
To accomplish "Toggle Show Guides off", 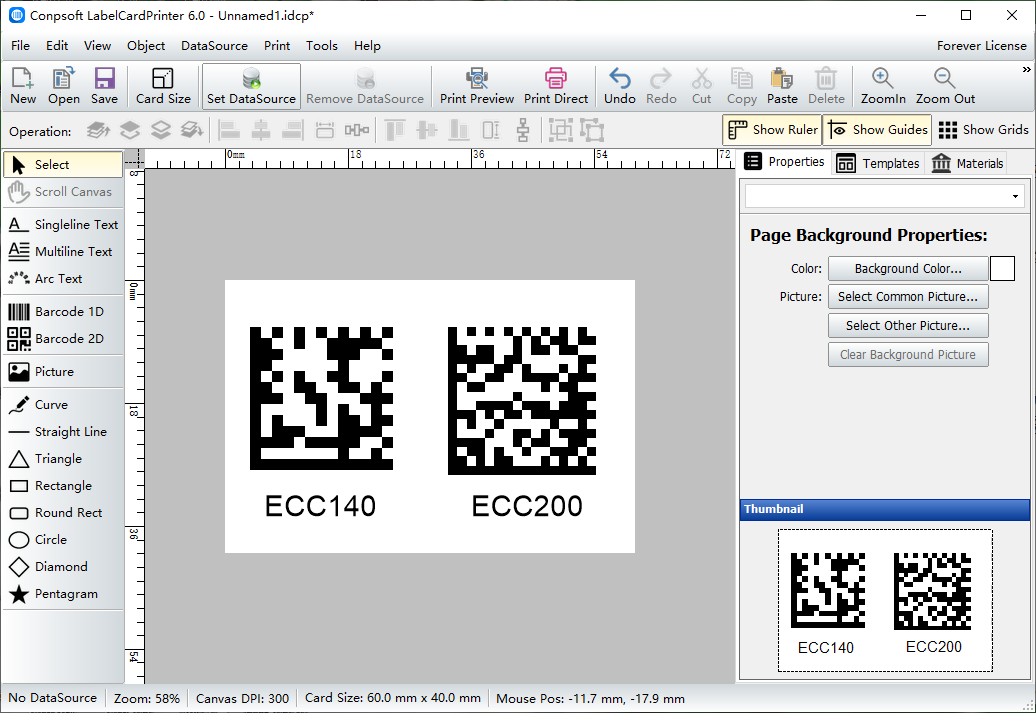I will (x=877, y=130).
